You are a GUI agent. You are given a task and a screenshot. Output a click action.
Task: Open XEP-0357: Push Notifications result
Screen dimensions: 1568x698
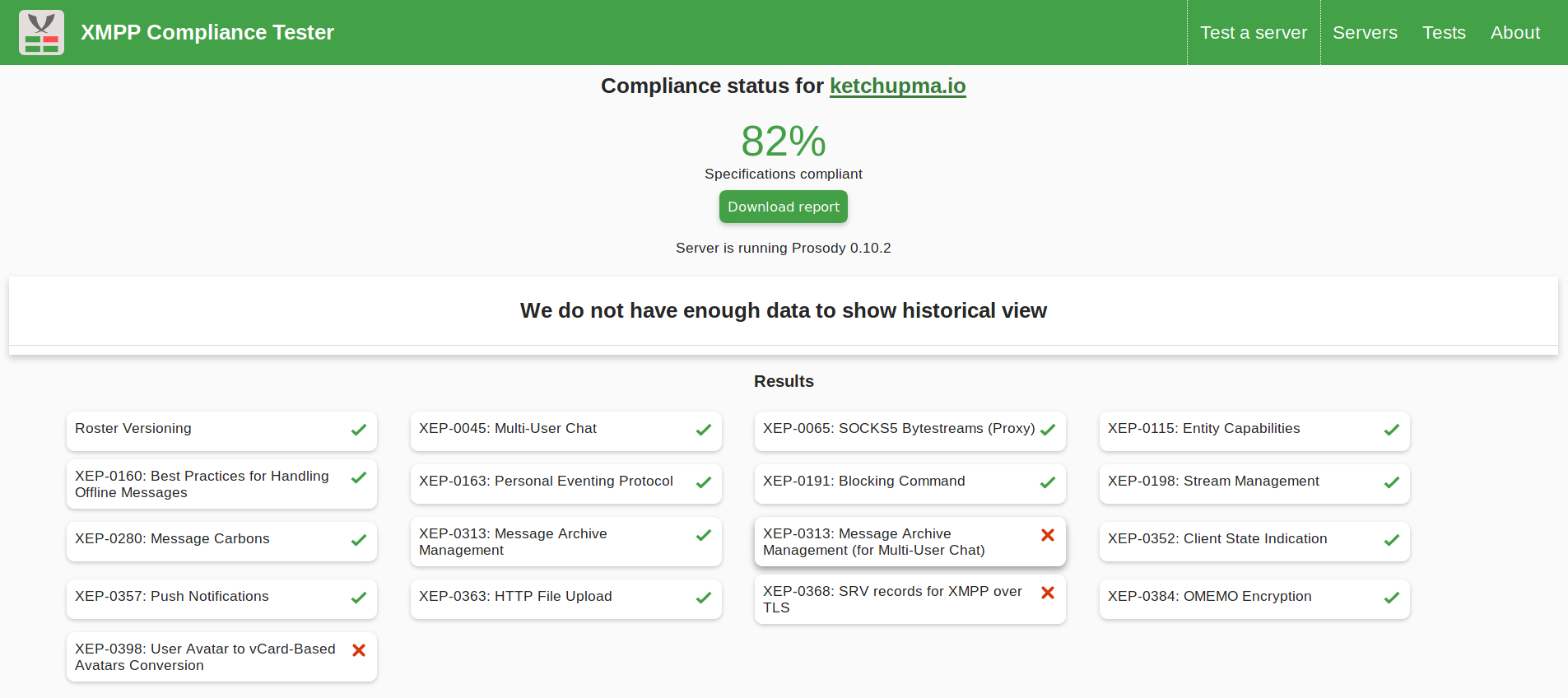pyautogui.click(x=221, y=599)
